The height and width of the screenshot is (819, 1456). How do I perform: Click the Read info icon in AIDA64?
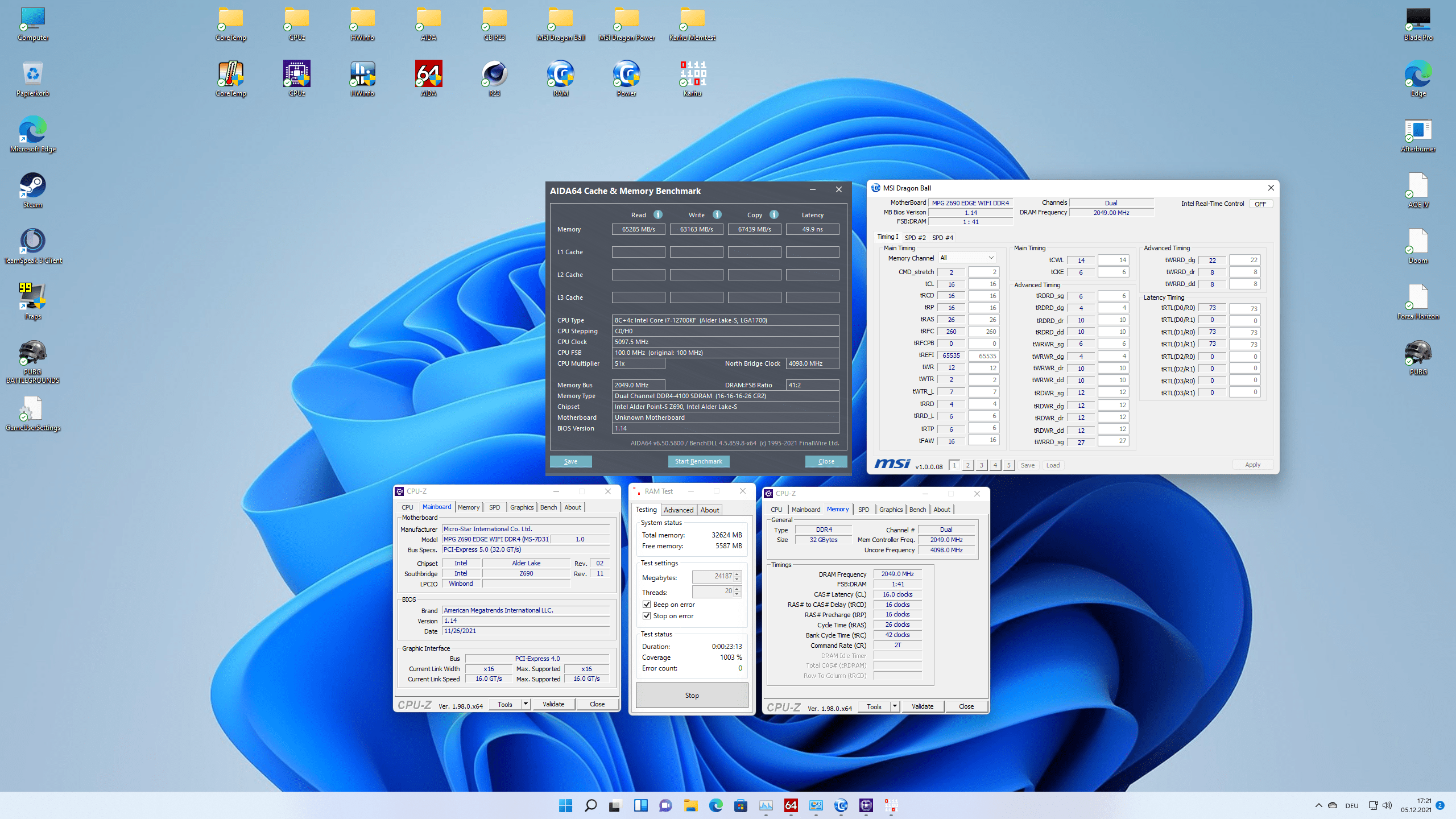click(x=658, y=214)
